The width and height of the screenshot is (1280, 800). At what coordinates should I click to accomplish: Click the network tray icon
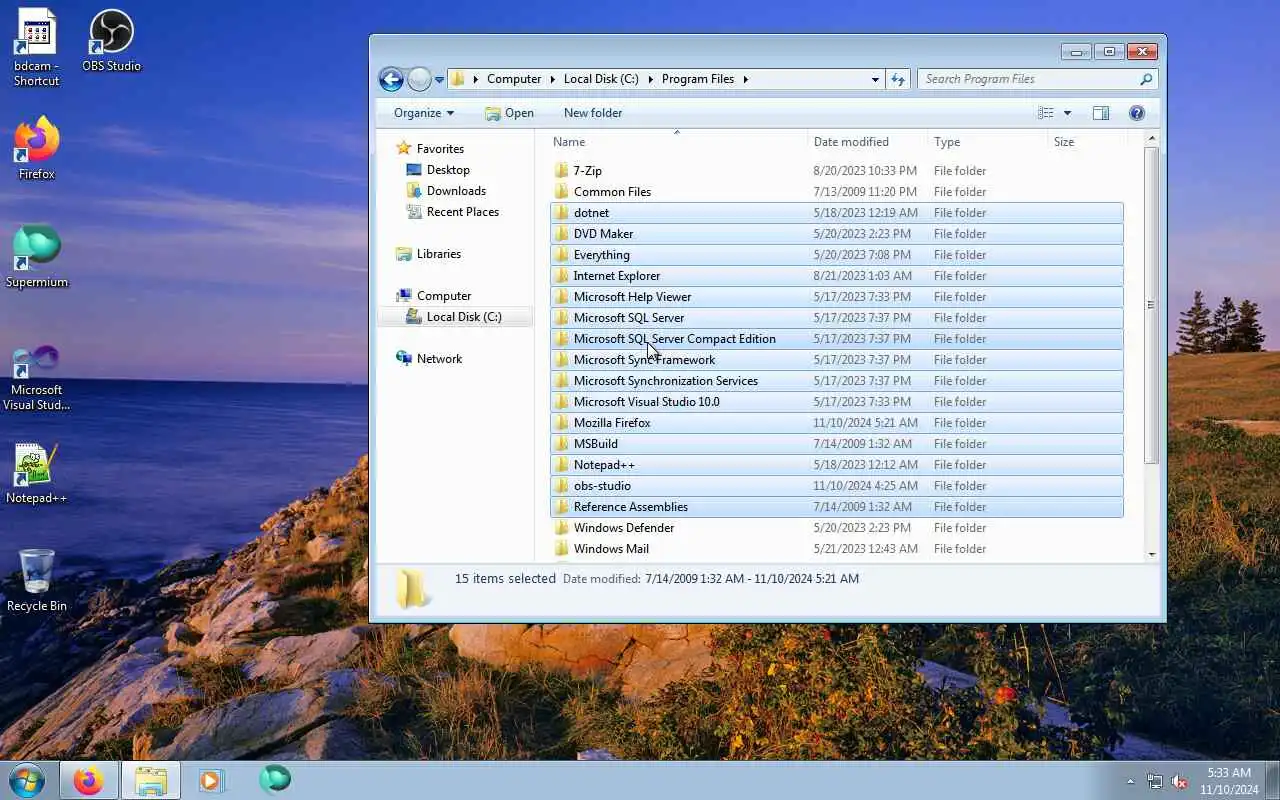click(1155, 781)
